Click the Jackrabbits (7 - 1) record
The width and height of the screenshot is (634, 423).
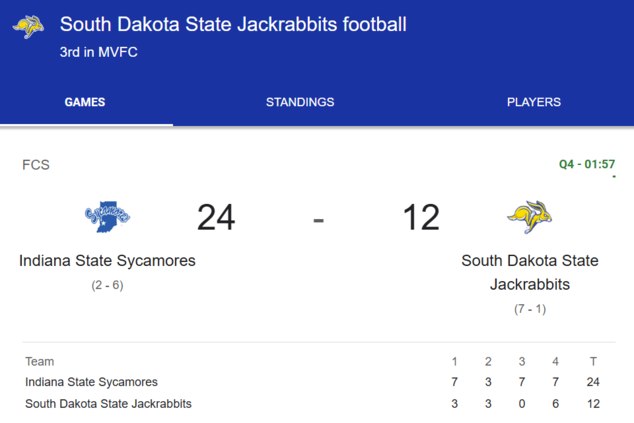tap(529, 309)
